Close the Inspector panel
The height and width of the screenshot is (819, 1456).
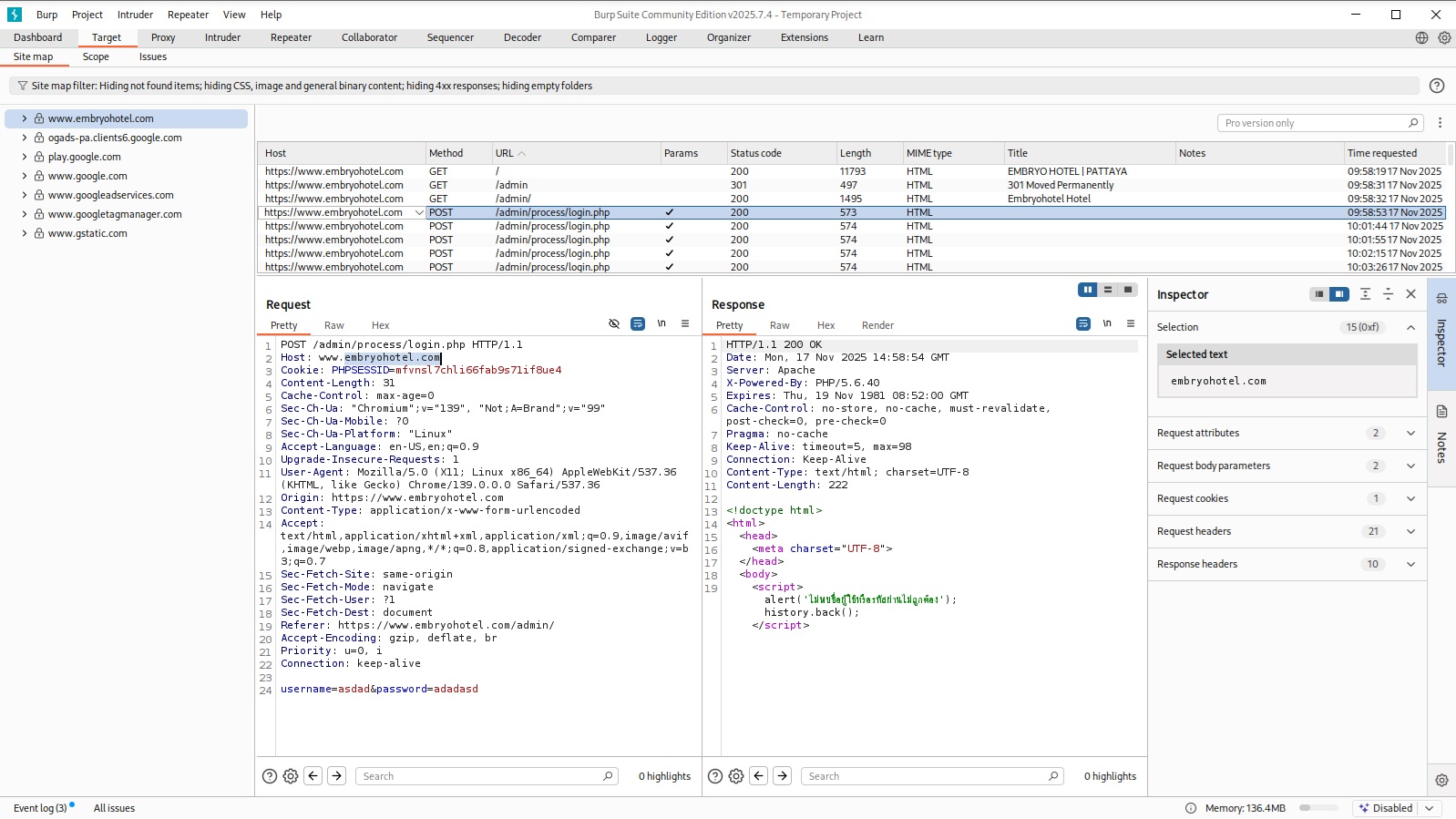[1411, 294]
